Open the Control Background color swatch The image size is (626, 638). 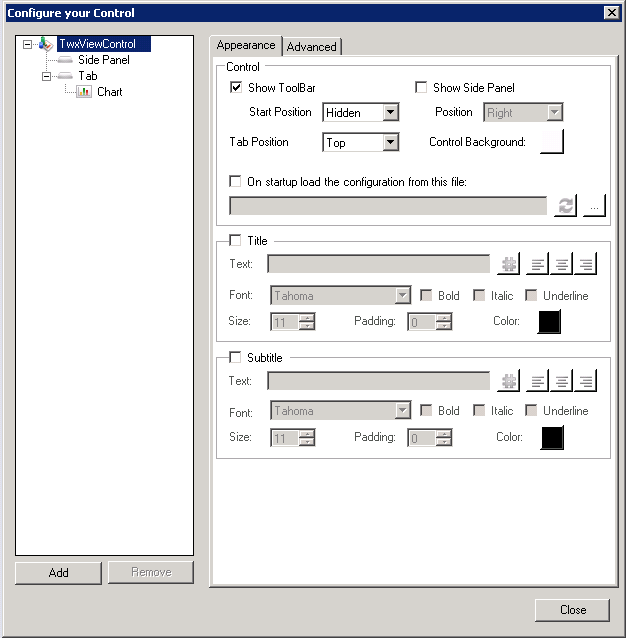click(x=552, y=142)
